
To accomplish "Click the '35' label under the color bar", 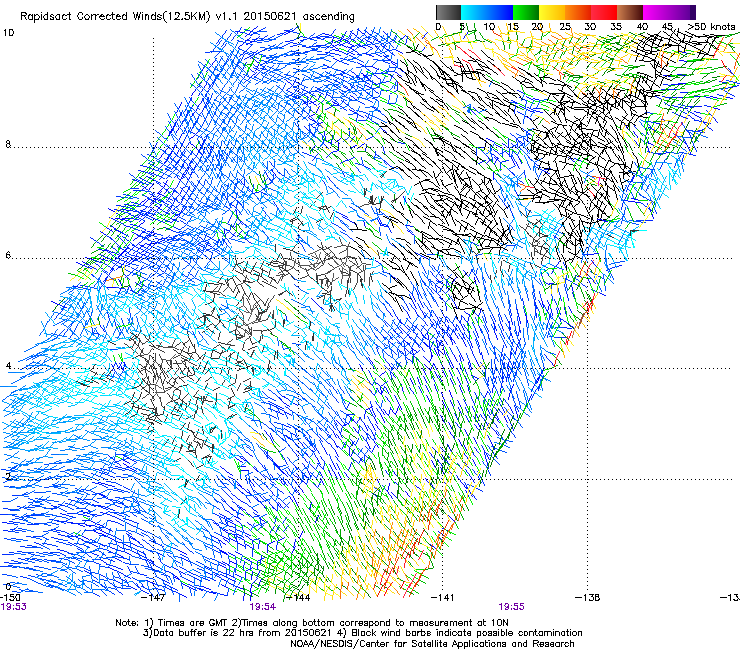I will point(616,26).
